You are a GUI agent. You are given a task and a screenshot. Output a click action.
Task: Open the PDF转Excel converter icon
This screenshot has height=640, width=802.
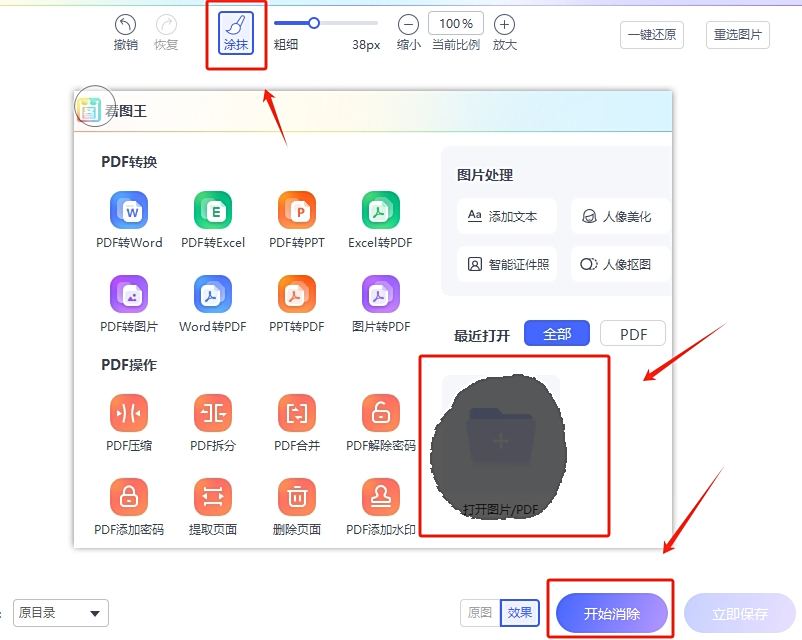coord(213,210)
